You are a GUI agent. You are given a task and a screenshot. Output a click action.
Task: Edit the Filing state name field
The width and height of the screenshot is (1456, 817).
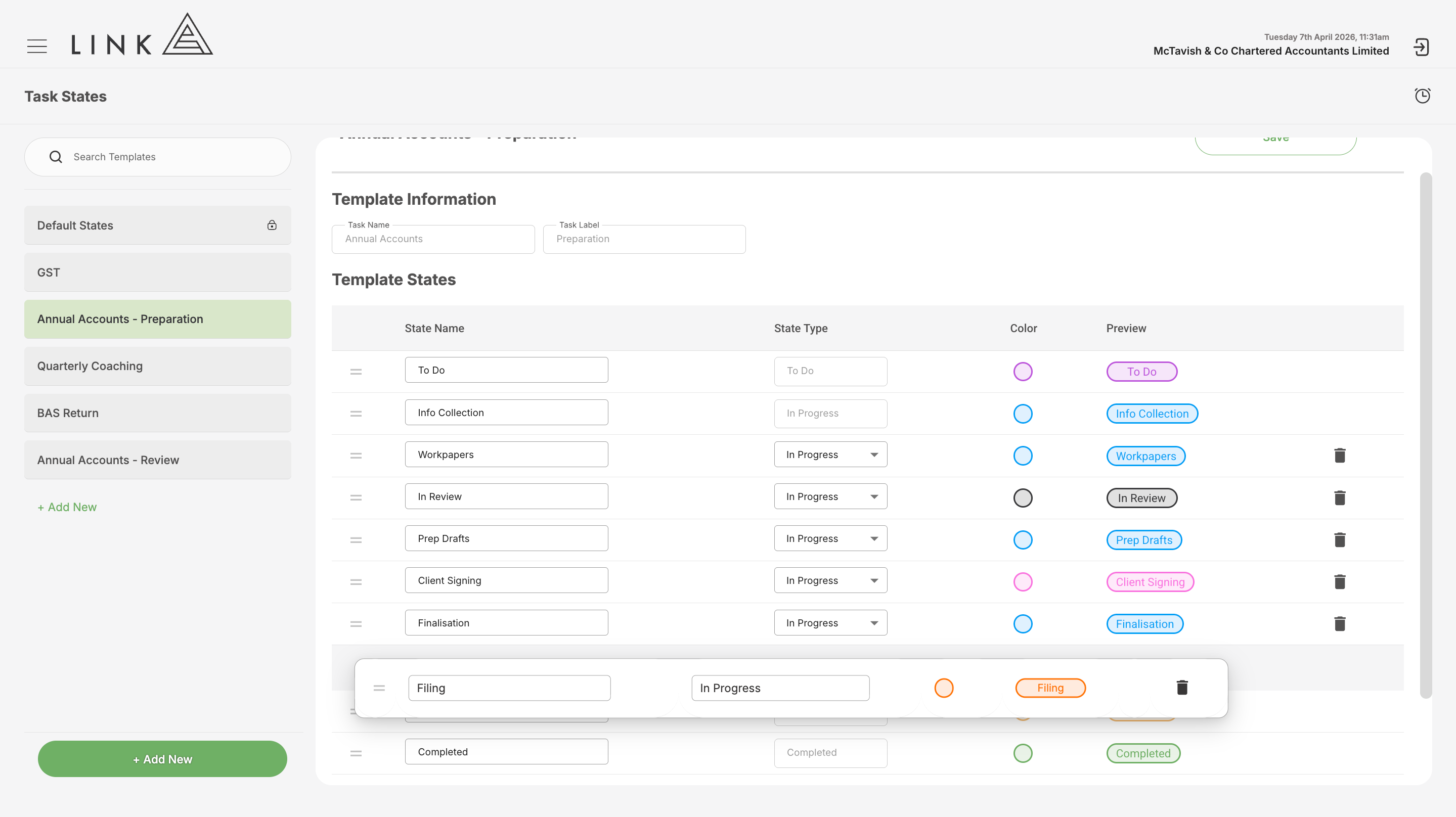tap(509, 688)
